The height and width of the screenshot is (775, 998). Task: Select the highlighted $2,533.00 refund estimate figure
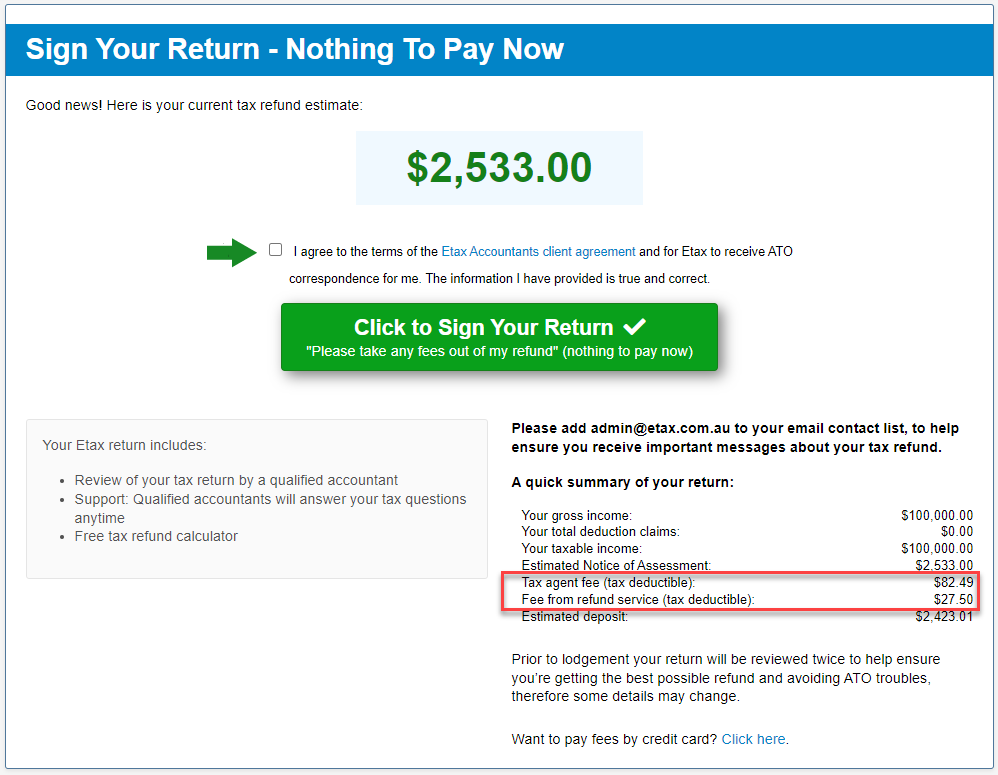point(499,167)
